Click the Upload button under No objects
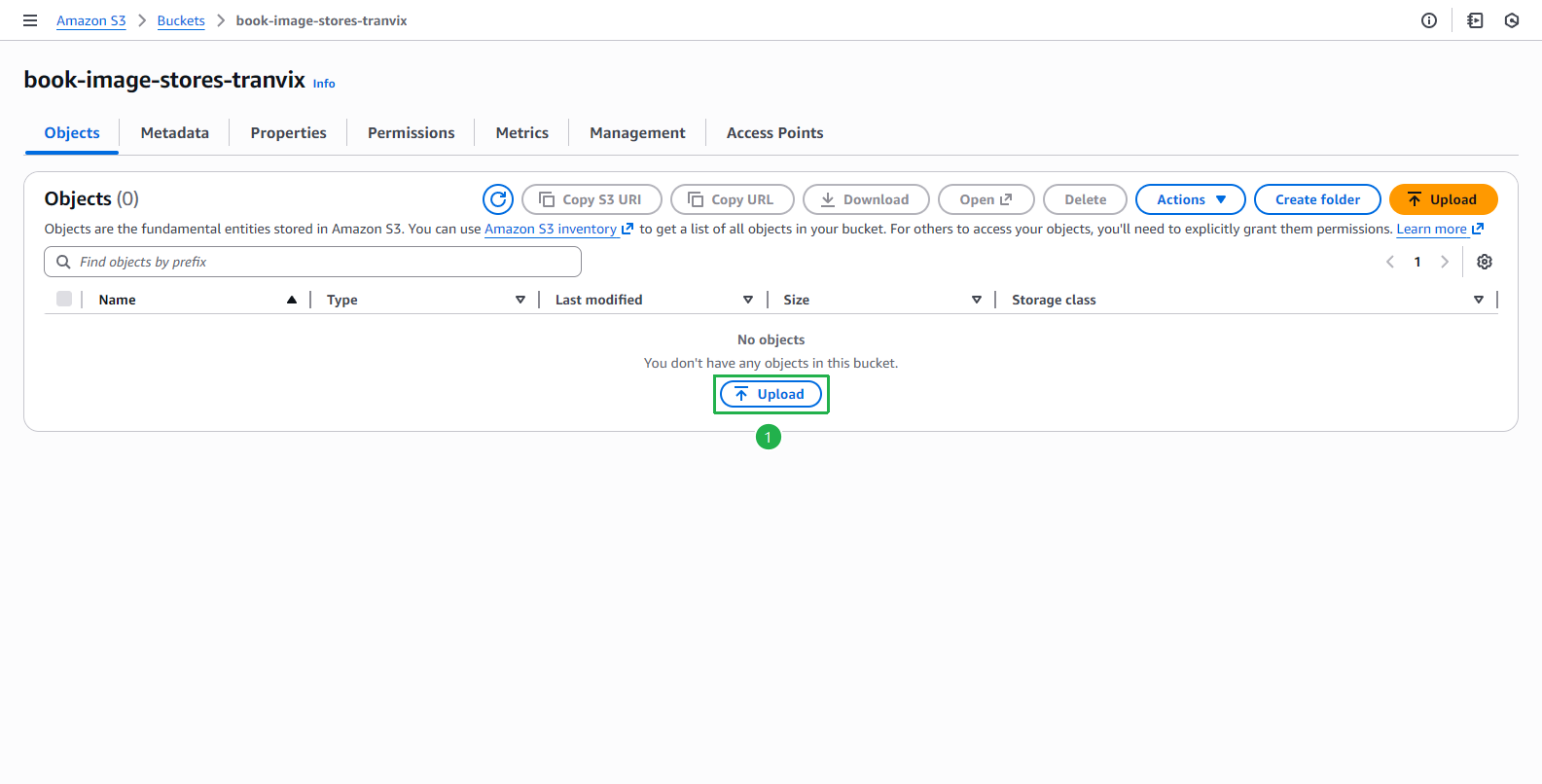 771,394
